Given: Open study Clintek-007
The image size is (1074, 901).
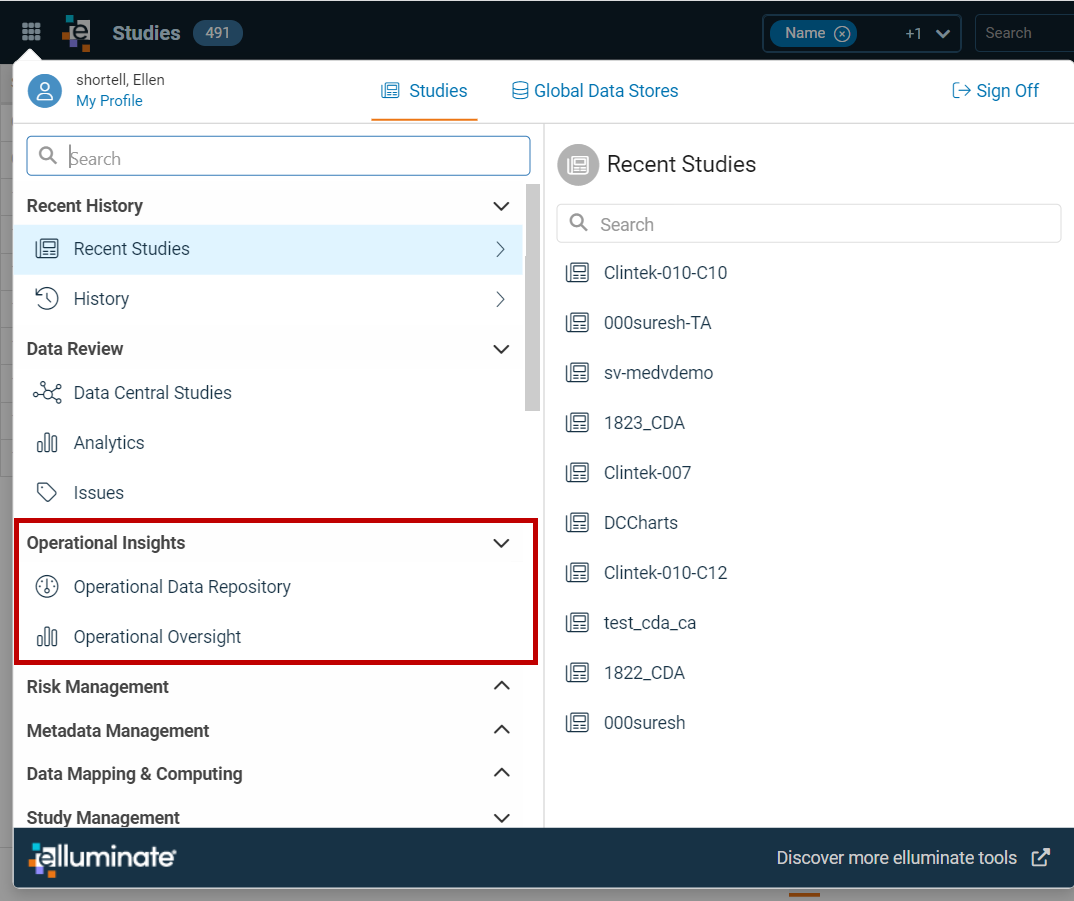Looking at the screenshot, I should pyautogui.click(x=647, y=473).
